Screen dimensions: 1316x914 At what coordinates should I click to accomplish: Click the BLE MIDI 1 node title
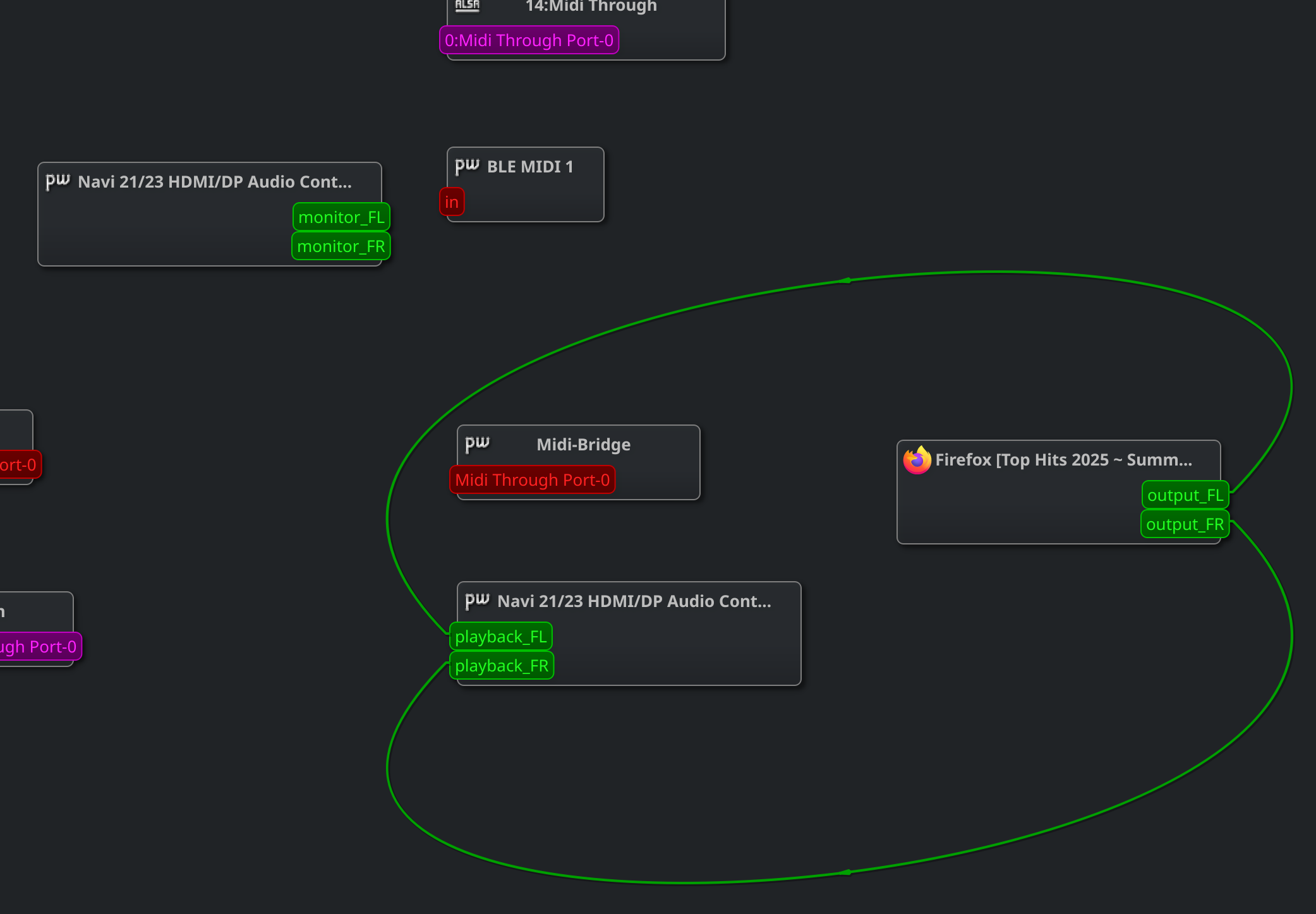click(530, 167)
